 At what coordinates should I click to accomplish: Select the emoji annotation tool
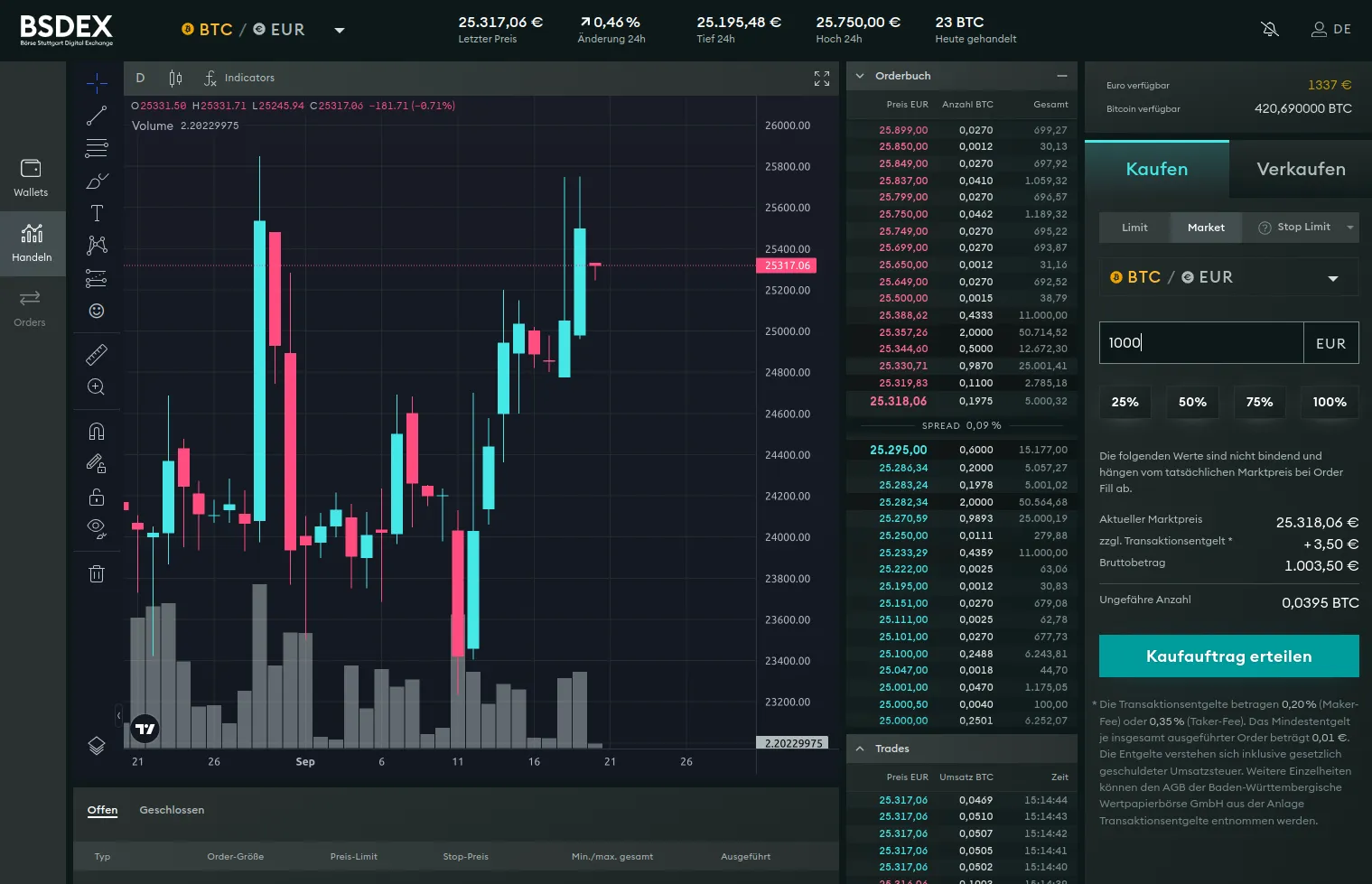tap(97, 310)
